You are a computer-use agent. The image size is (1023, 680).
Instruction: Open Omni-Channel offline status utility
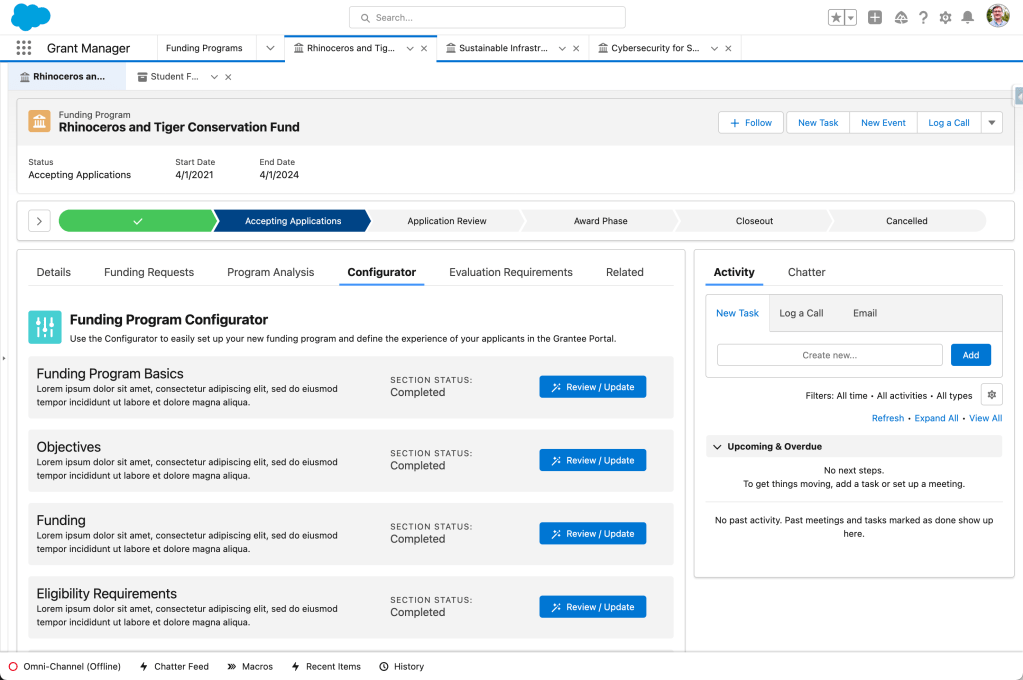(x=64, y=666)
